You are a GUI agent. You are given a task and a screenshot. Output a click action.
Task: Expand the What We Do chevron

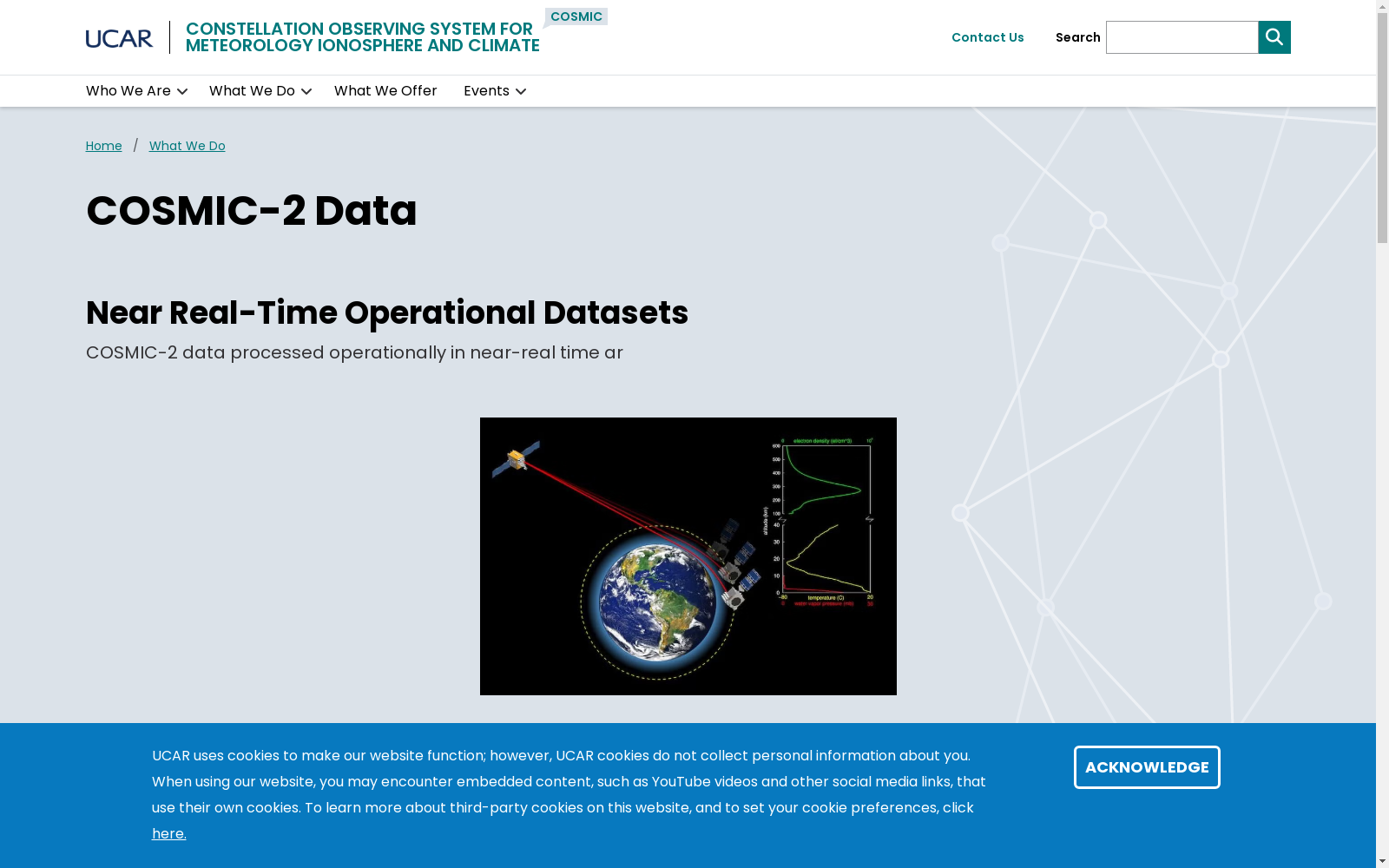pyautogui.click(x=306, y=91)
